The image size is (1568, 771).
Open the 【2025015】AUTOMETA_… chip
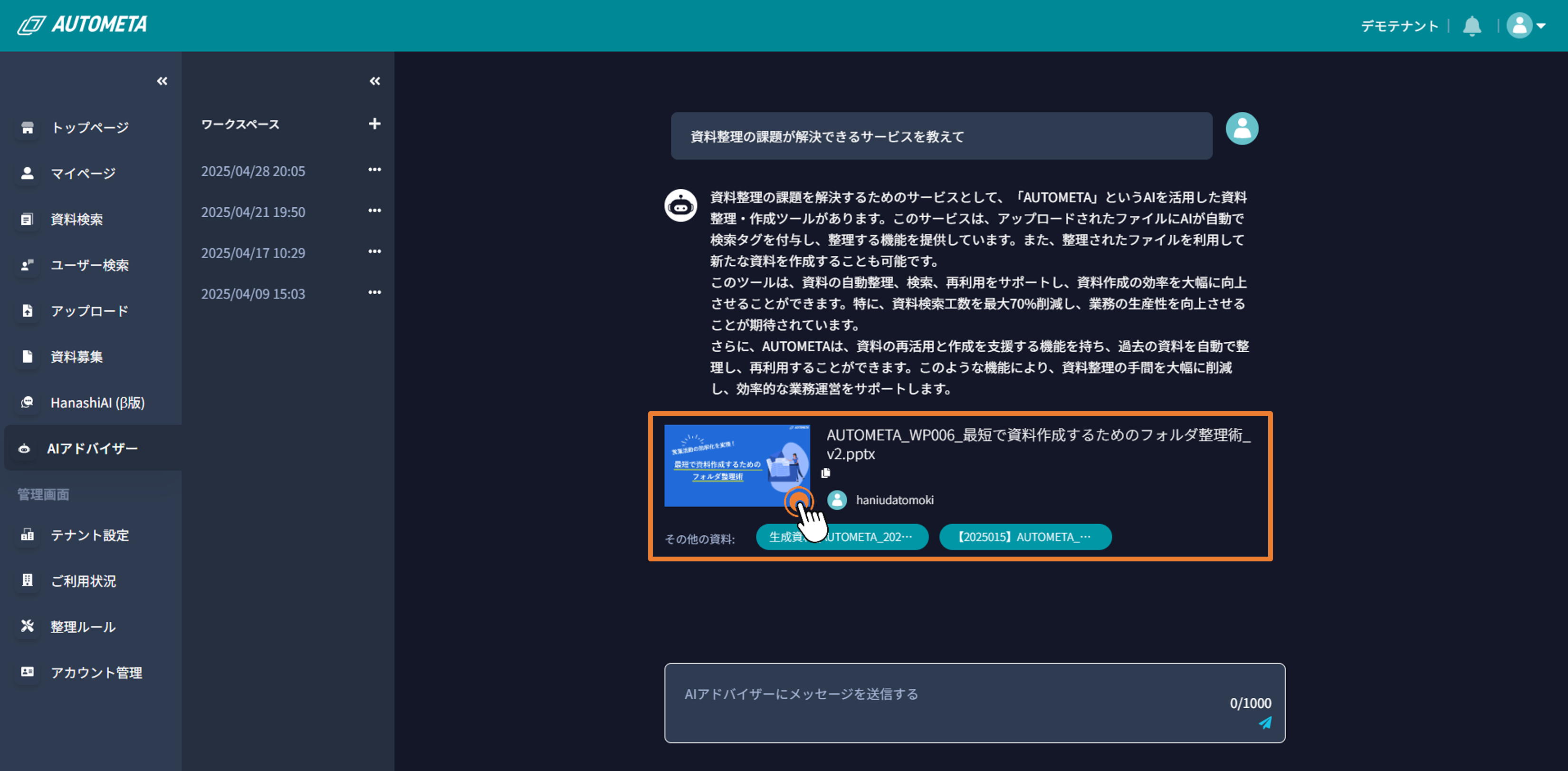tap(1025, 537)
